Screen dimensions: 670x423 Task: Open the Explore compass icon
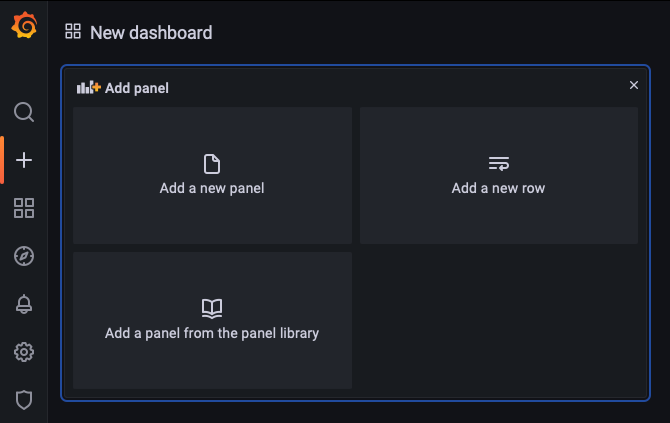pos(24,256)
